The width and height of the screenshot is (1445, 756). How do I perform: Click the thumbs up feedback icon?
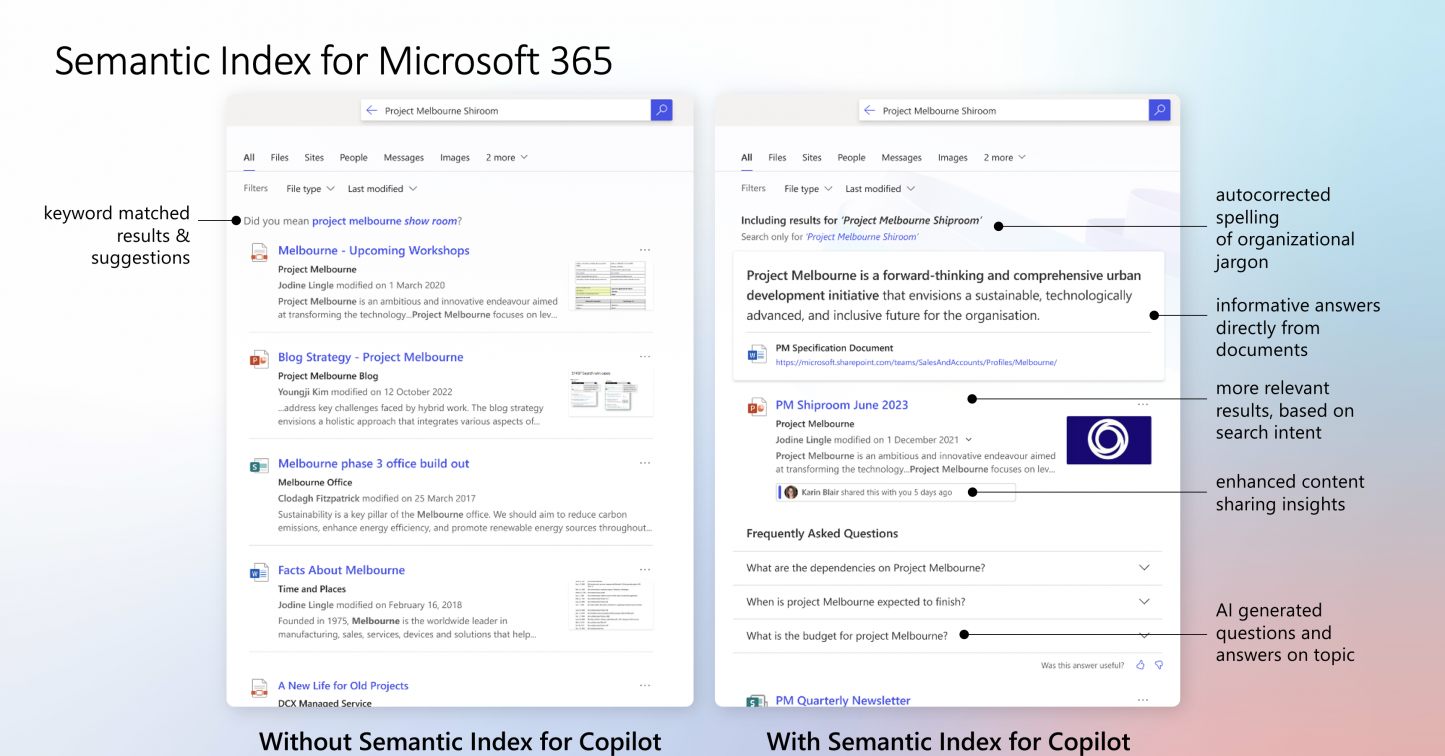(x=1140, y=665)
